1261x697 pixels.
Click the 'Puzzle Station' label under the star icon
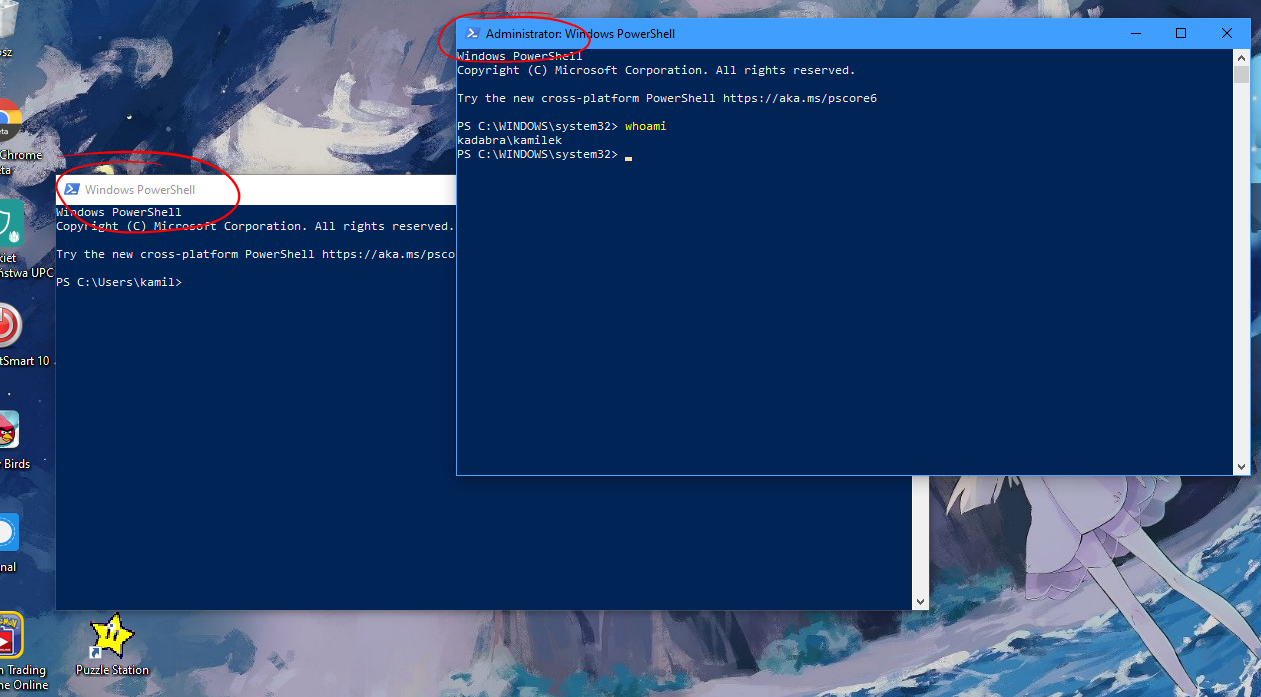click(x=112, y=670)
